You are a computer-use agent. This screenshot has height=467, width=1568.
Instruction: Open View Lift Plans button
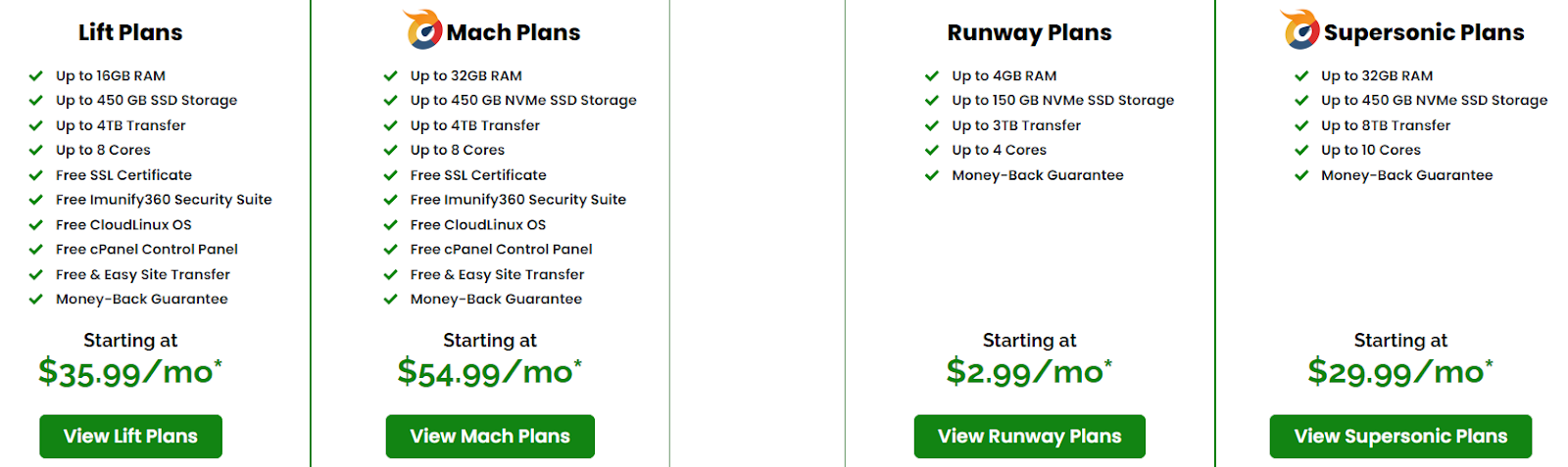[130, 436]
